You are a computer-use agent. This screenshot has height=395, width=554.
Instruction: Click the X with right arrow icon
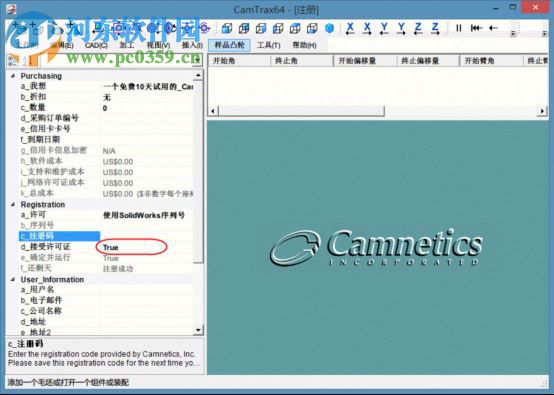[x=367, y=28]
